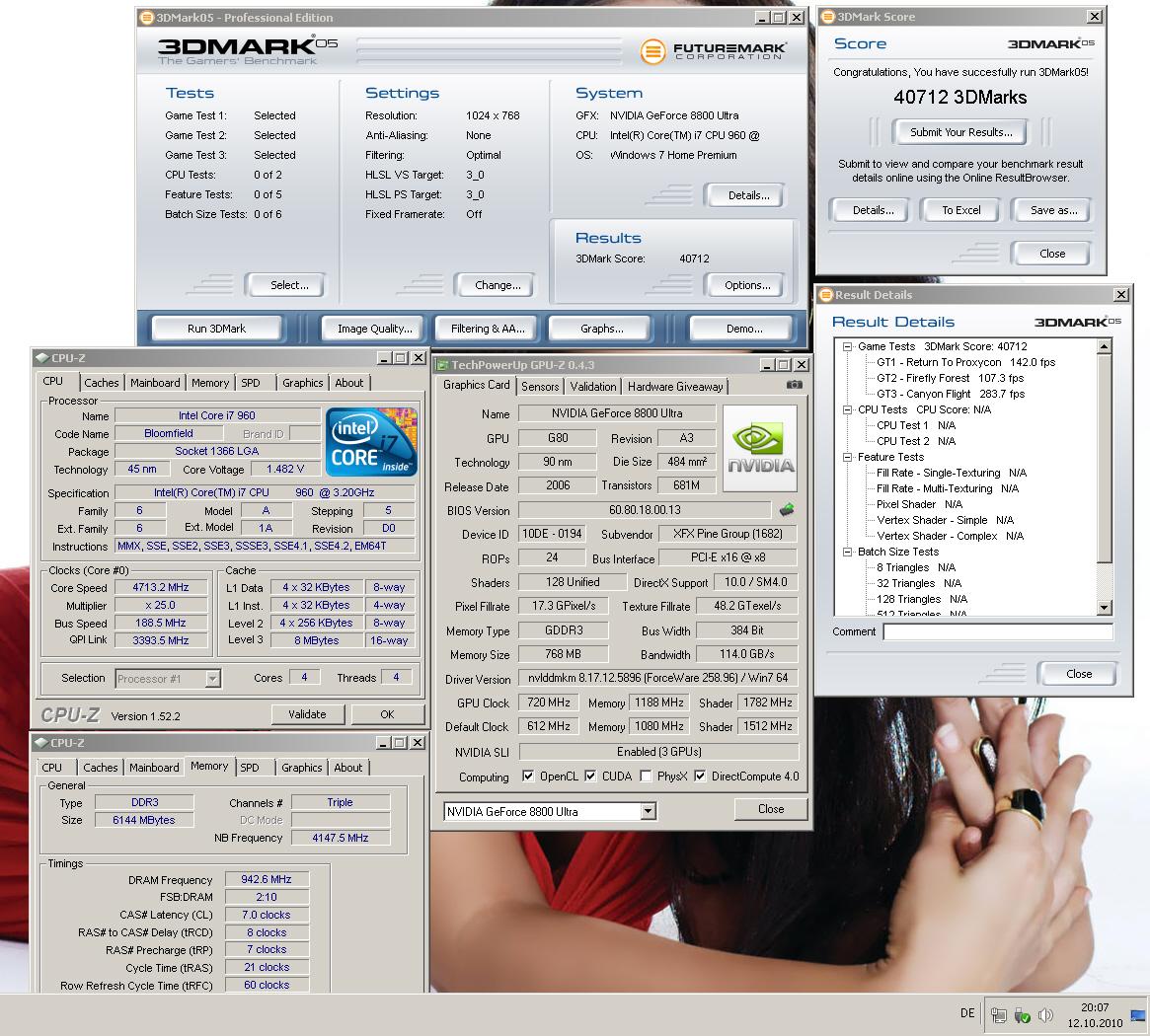Click the Intel Core i7 logo in CPU-Z
The width and height of the screenshot is (1150, 1036).
click(x=372, y=441)
